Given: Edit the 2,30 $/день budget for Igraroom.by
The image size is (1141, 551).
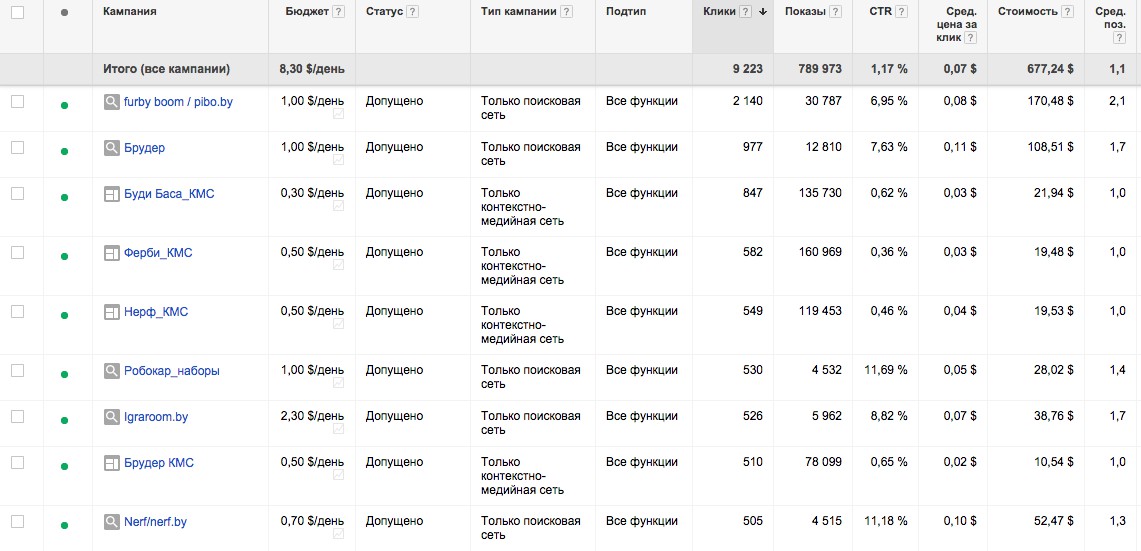Looking at the screenshot, I should click(x=312, y=417).
